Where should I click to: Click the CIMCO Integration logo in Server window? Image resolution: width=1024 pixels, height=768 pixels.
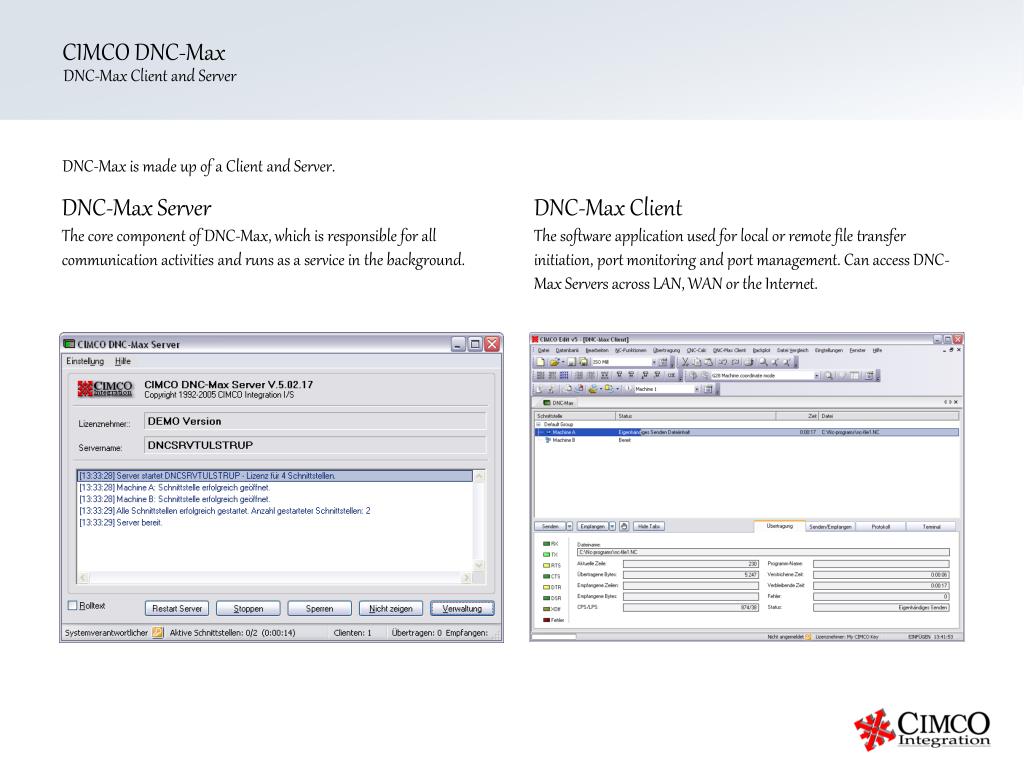(105, 389)
